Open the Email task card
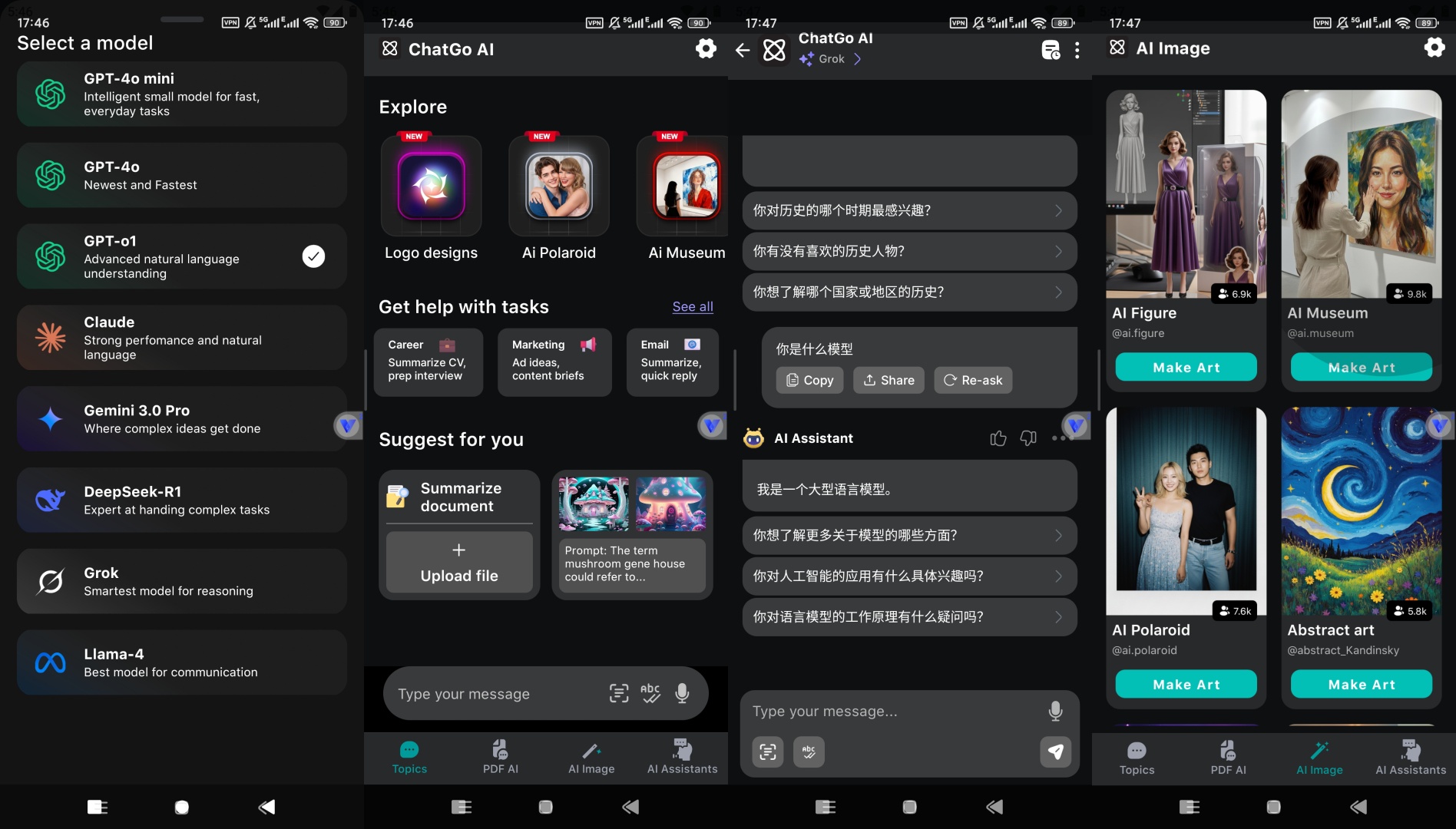 click(x=673, y=362)
